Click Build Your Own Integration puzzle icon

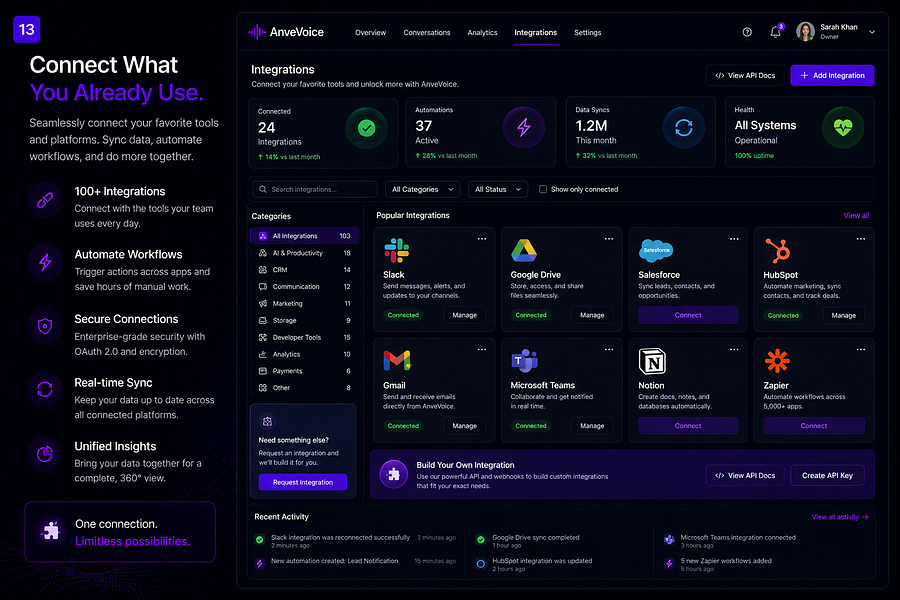point(394,474)
